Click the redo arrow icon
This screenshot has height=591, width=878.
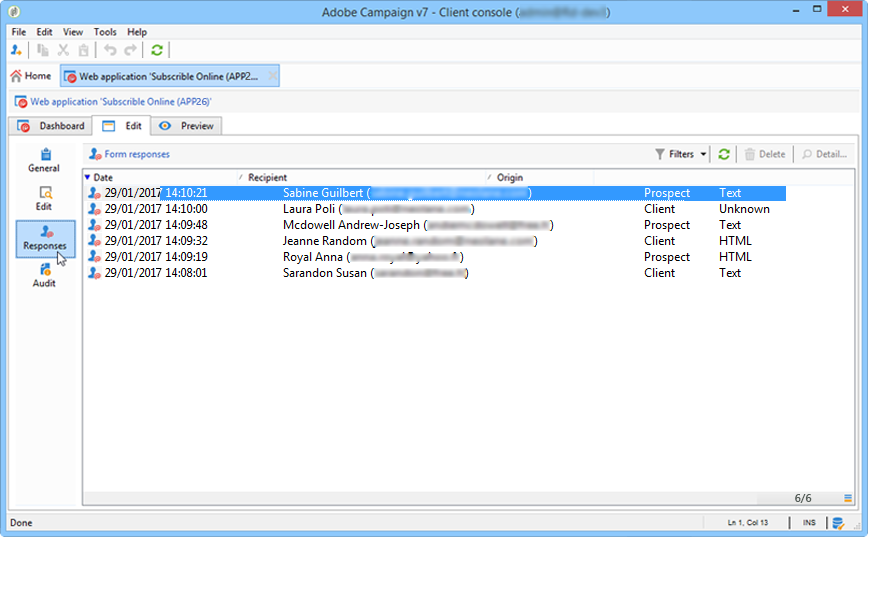coord(130,50)
